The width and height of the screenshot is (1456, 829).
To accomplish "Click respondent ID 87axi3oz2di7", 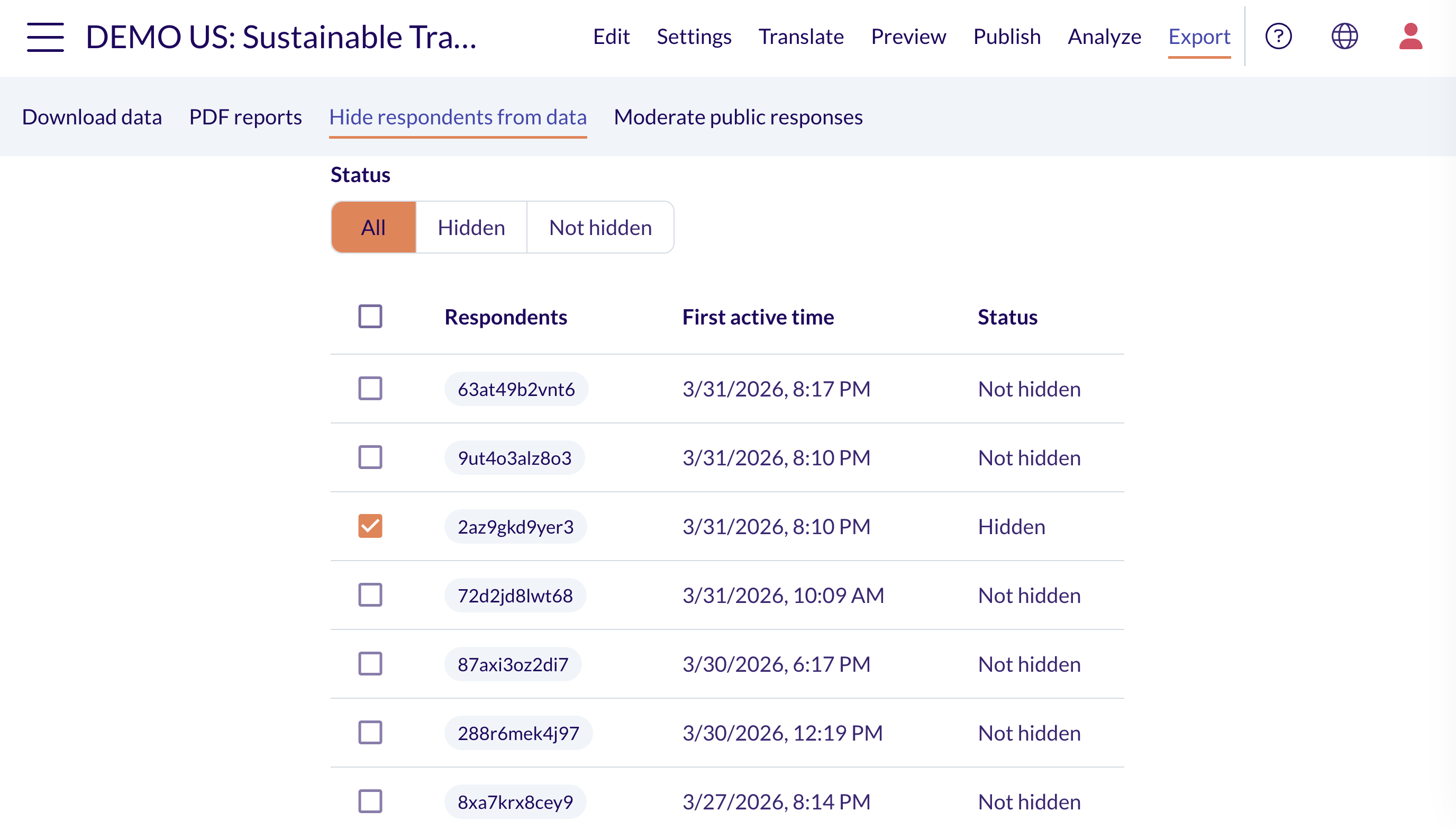I will tap(513, 664).
